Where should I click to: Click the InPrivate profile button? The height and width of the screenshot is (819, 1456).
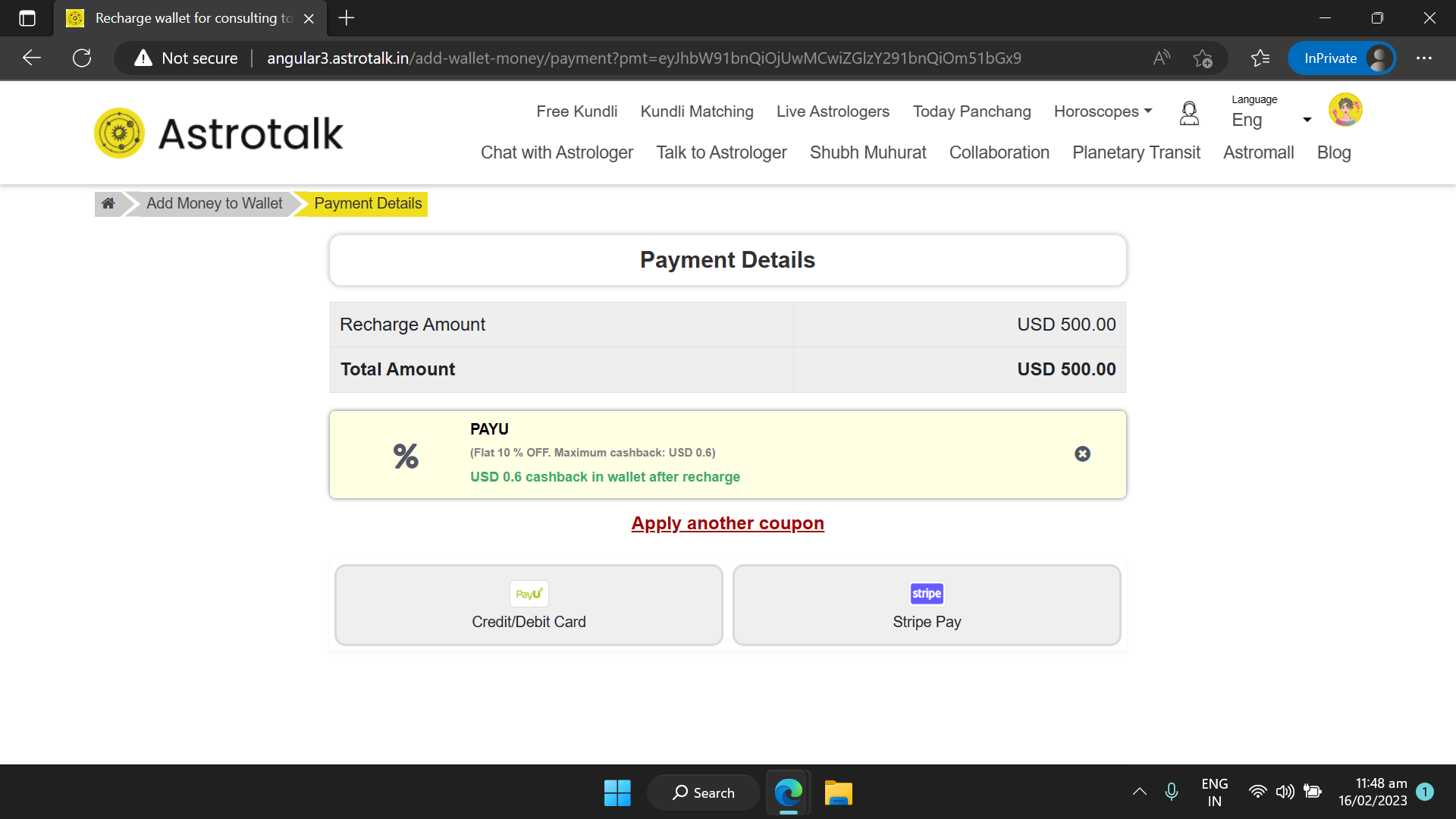pos(1341,58)
